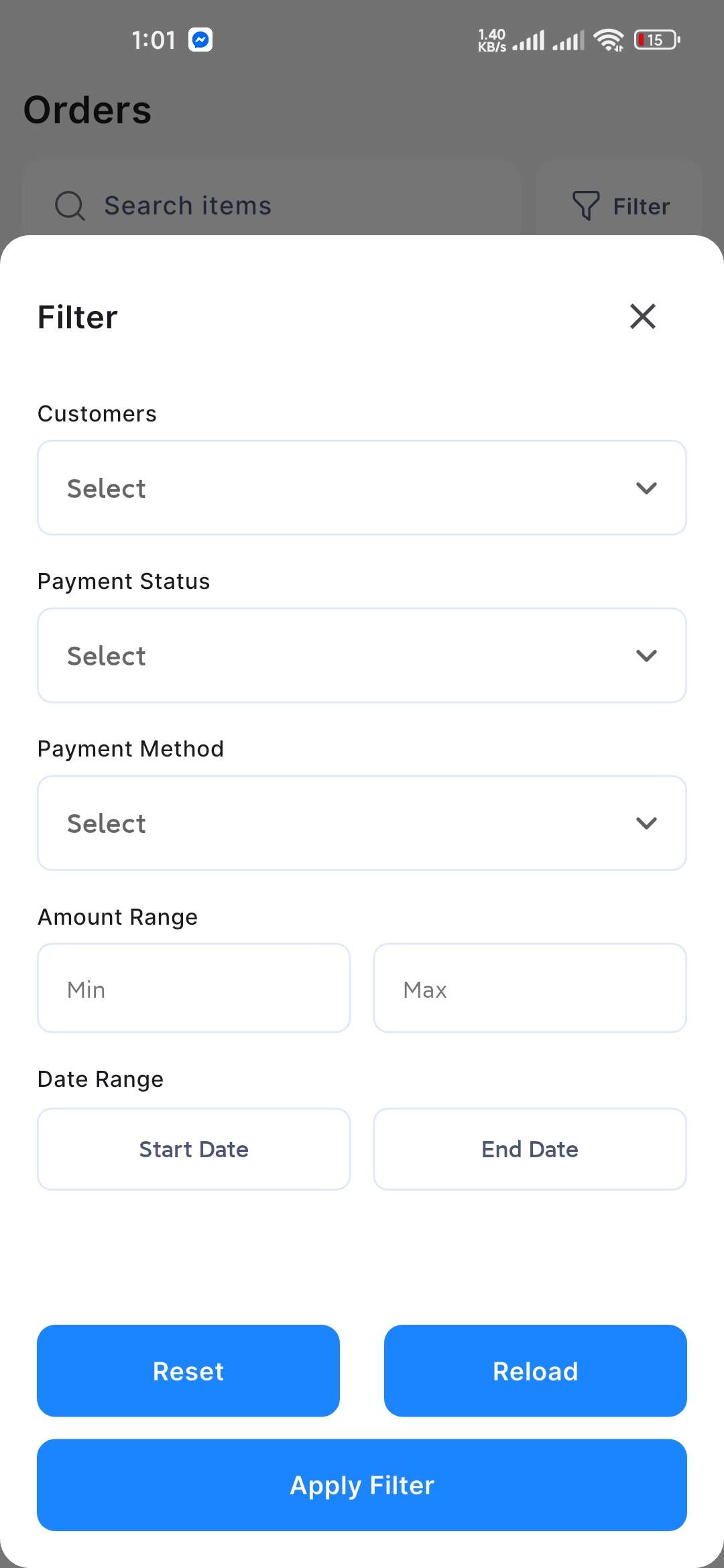Close the Filter sheet with X icon
This screenshot has height=1568, width=724.
click(642, 316)
